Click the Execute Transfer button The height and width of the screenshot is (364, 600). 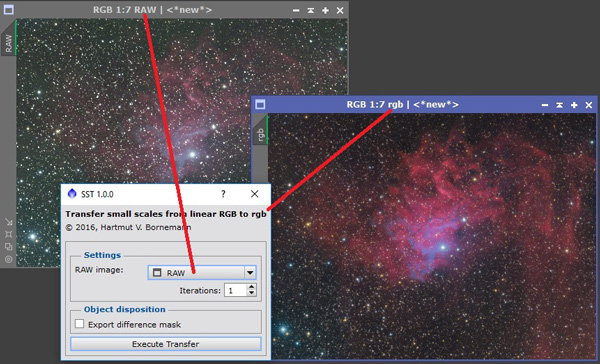(x=166, y=344)
